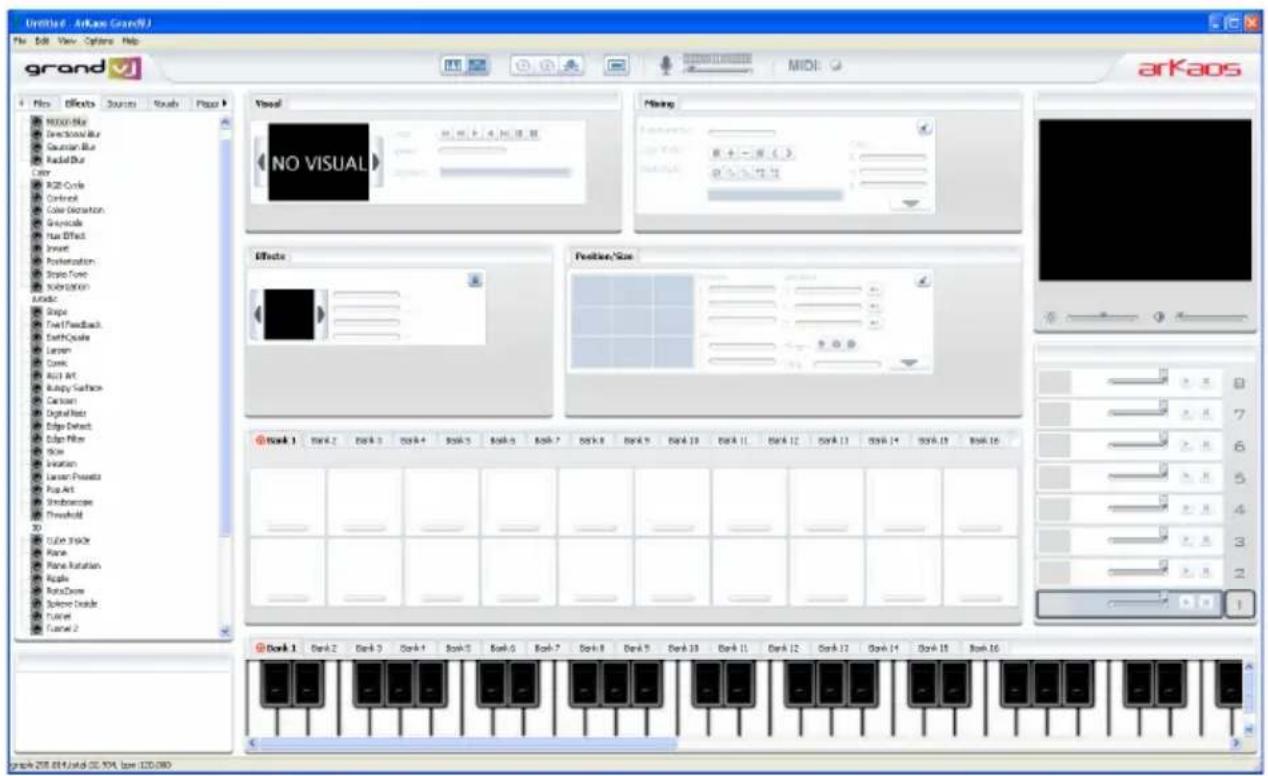Select the EarthQuake effect icon
The width and height of the screenshot is (1268, 776).
38,338
